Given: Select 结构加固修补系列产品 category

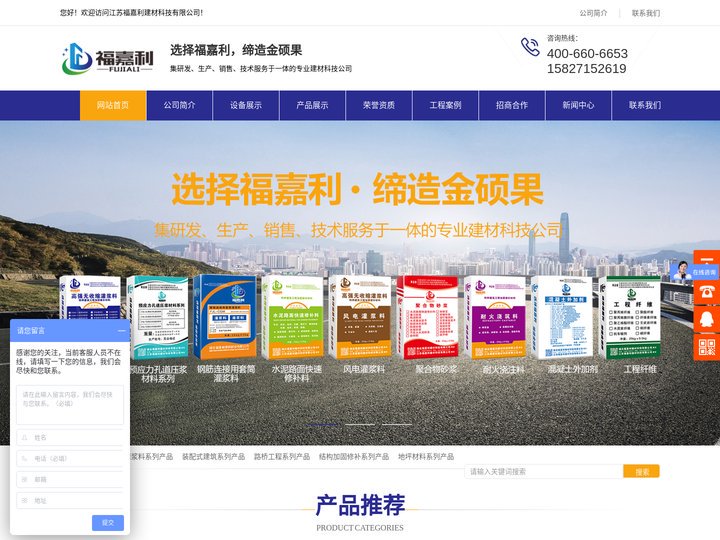Looking at the screenshot, I should (354, 456).
